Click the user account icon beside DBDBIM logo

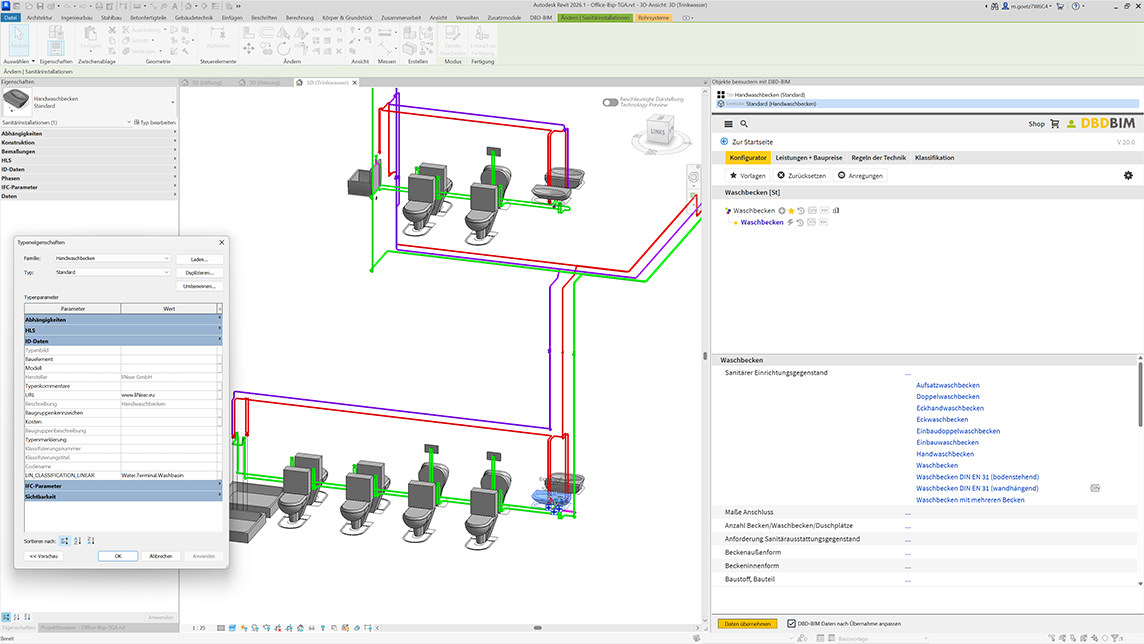pyautogui.click(x=1071, y=124)
